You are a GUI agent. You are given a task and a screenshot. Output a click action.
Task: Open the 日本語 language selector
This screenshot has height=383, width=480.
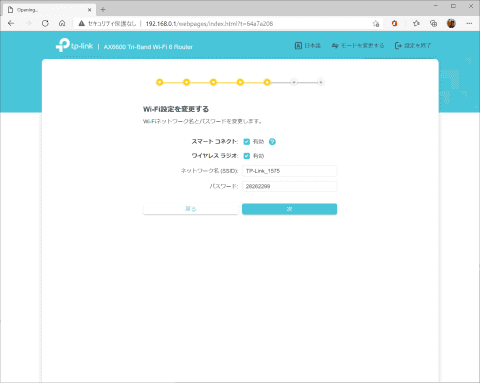click(308, 46)
